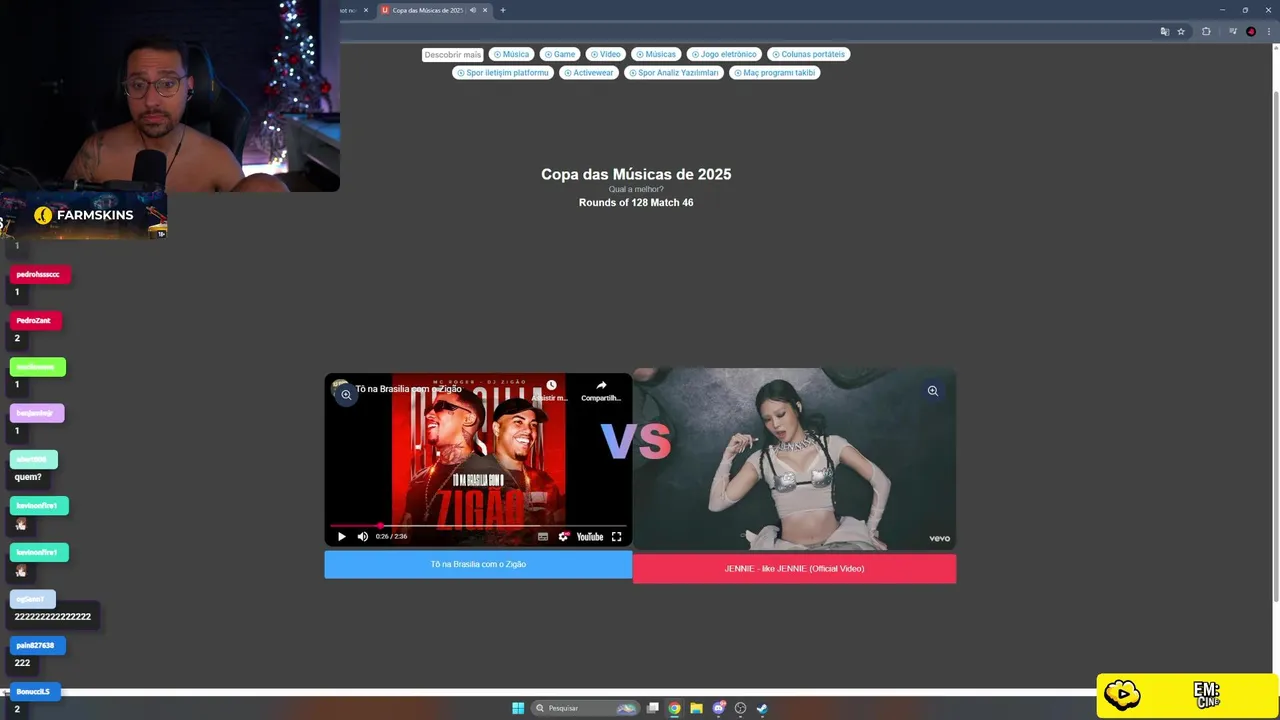Play the Tô na Brasília YouTube video
The height and width of the screenshot is (720, 1280).
pyautogui.click(x=341, y=537)
